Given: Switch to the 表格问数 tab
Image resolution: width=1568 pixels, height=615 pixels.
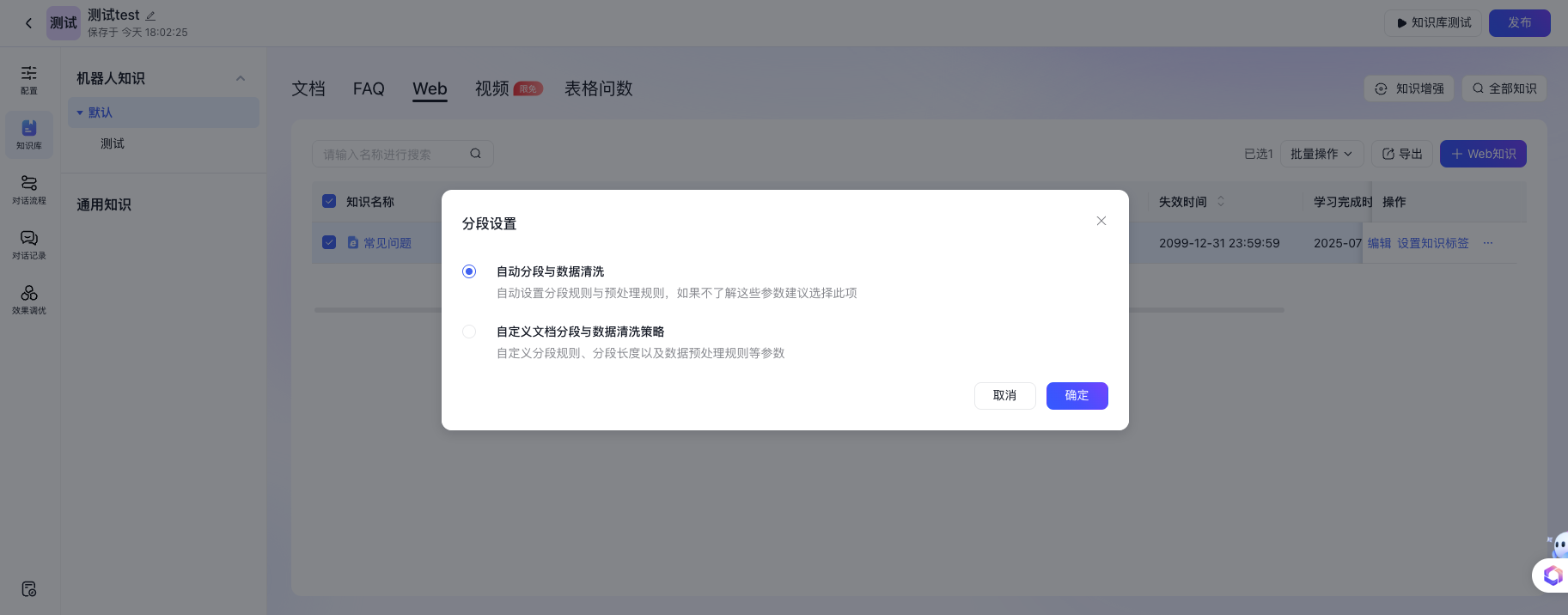Looking at the screenshot, I should pyautogui.click(x=598, y=88).
